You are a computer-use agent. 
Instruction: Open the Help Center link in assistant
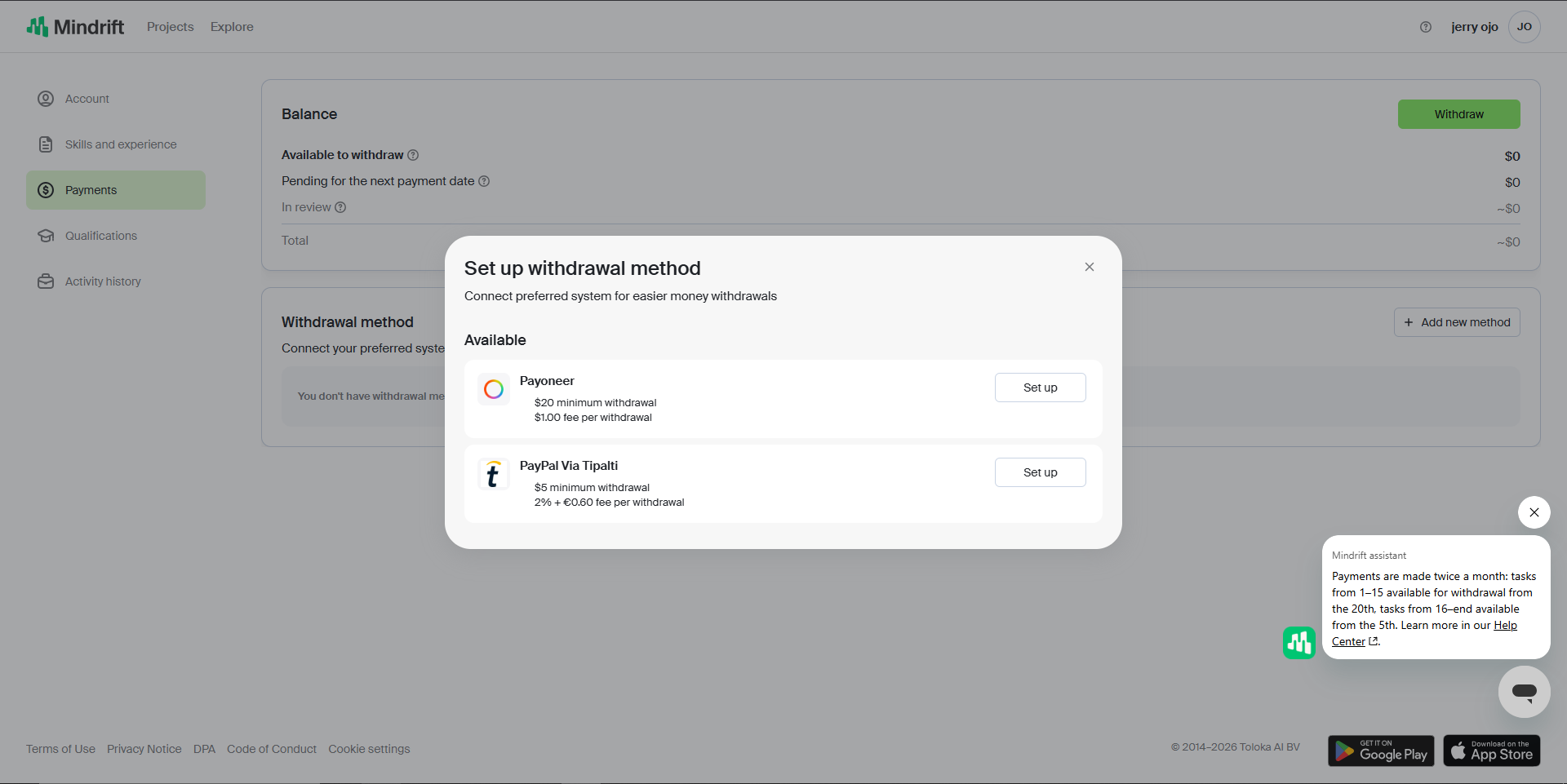coord(1506,626)
